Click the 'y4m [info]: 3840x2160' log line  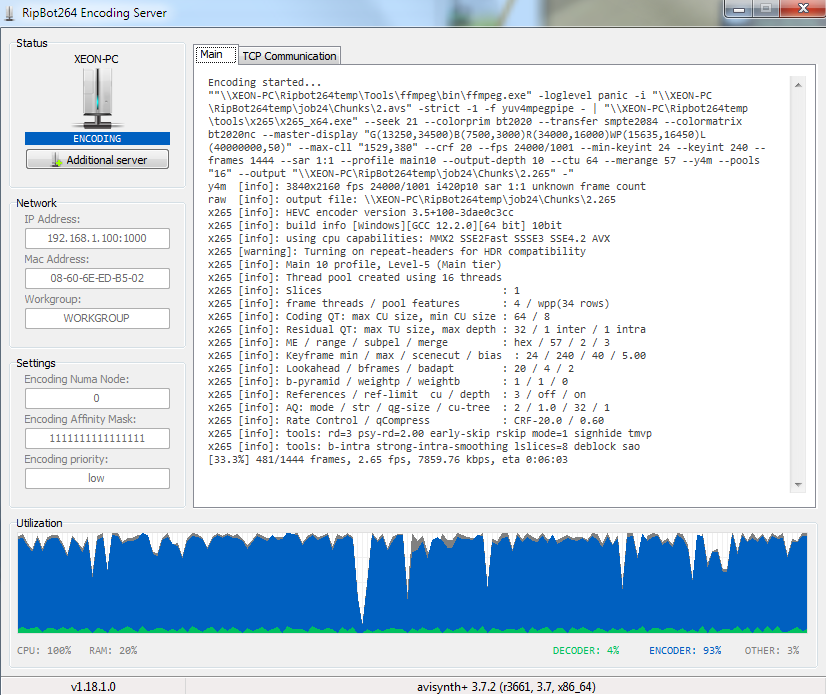pos(427,186)
